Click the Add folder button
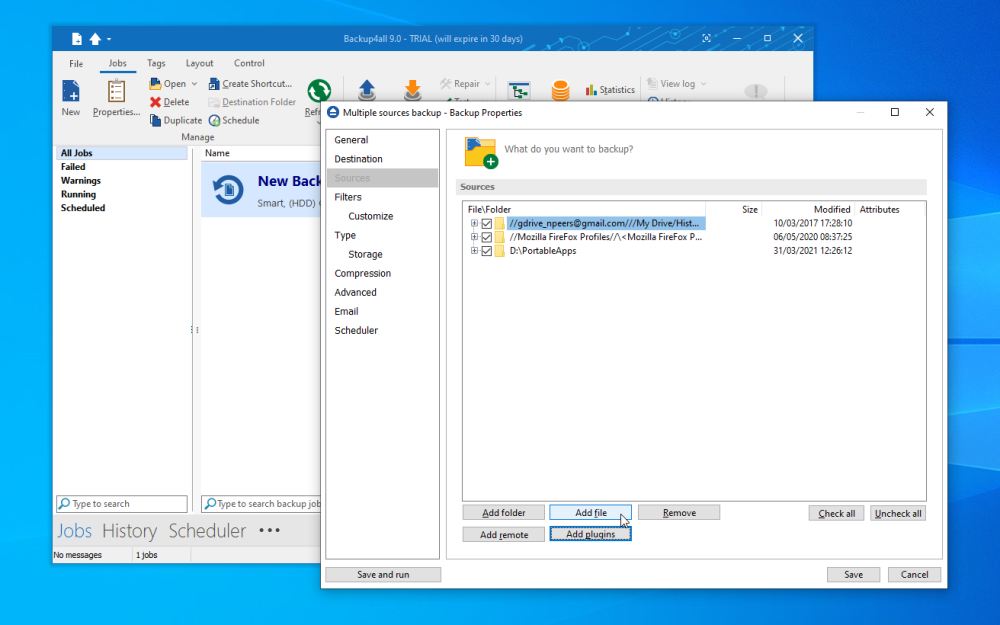 click(x=503, y=513)
